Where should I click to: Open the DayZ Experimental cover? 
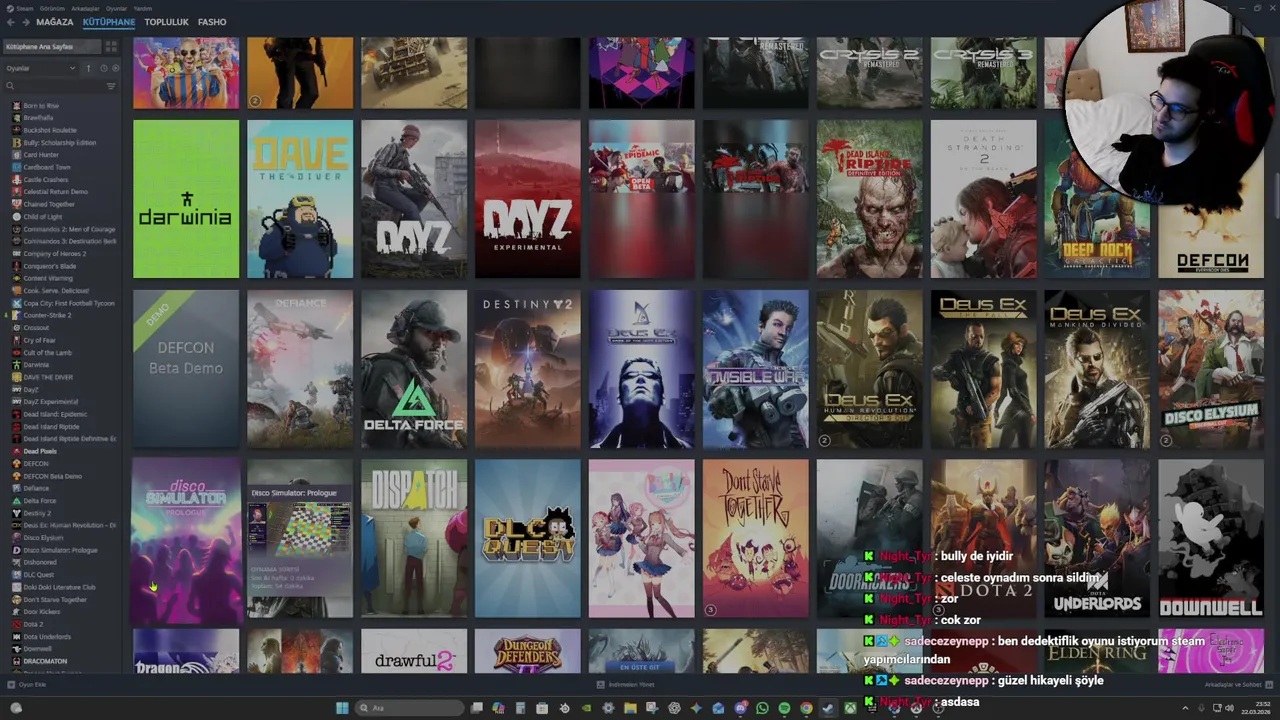pos(528,199)
